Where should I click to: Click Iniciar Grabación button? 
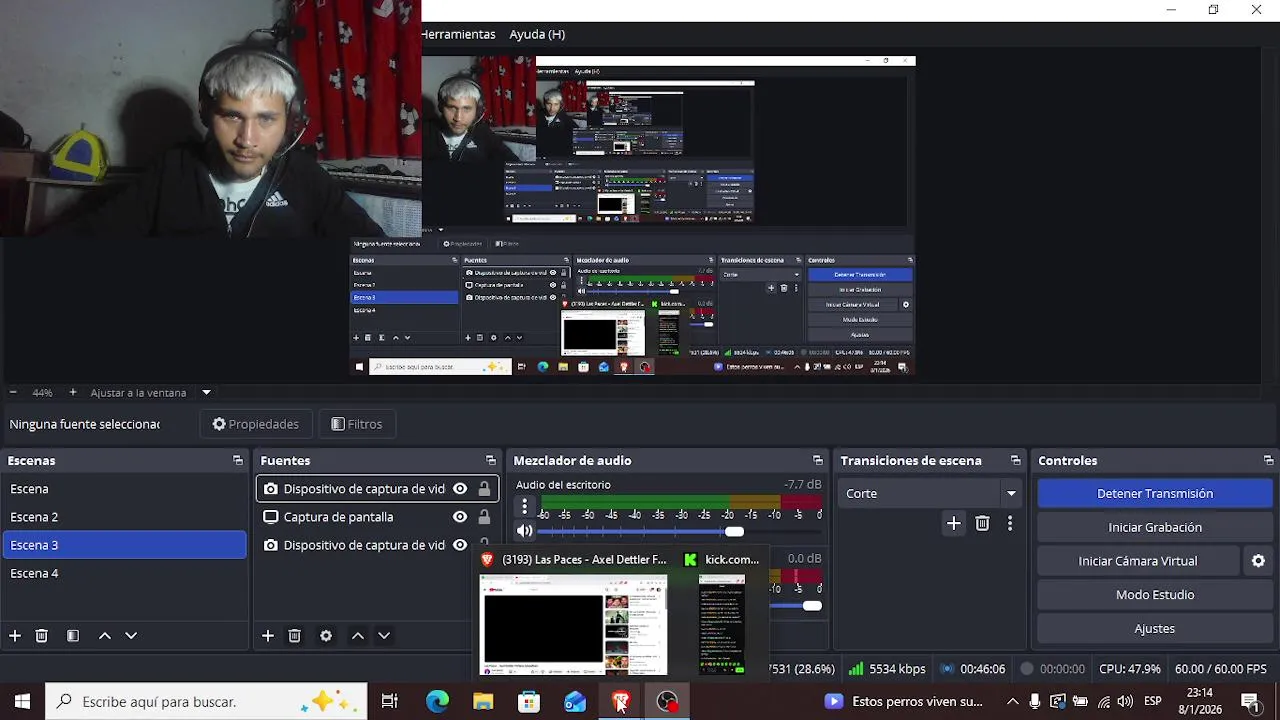(x=1155, y=527)
